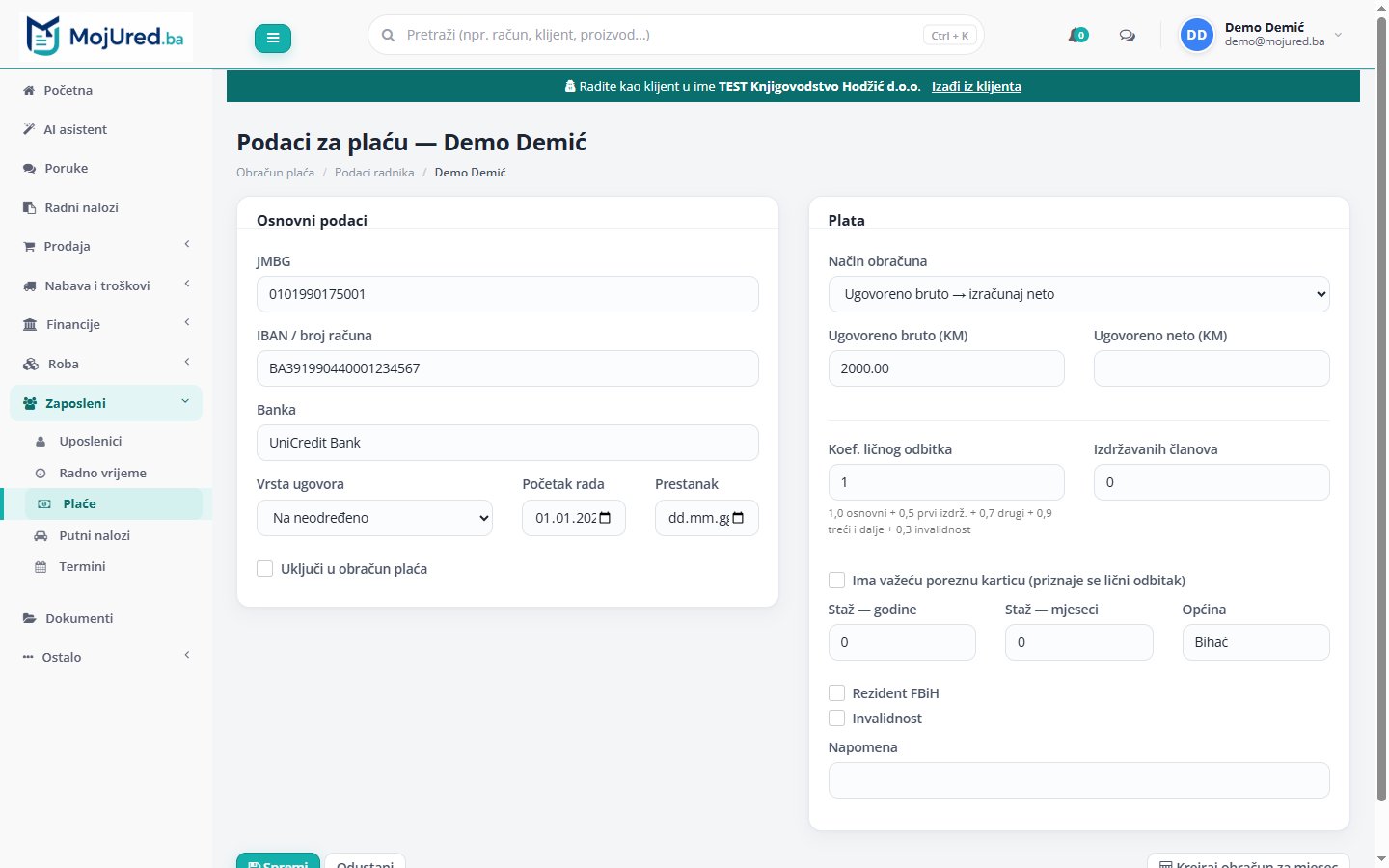Screen dimensions: 1389x868
Task: Check the Rezident FBiH checkbox
Action: [x=836, y=693]
